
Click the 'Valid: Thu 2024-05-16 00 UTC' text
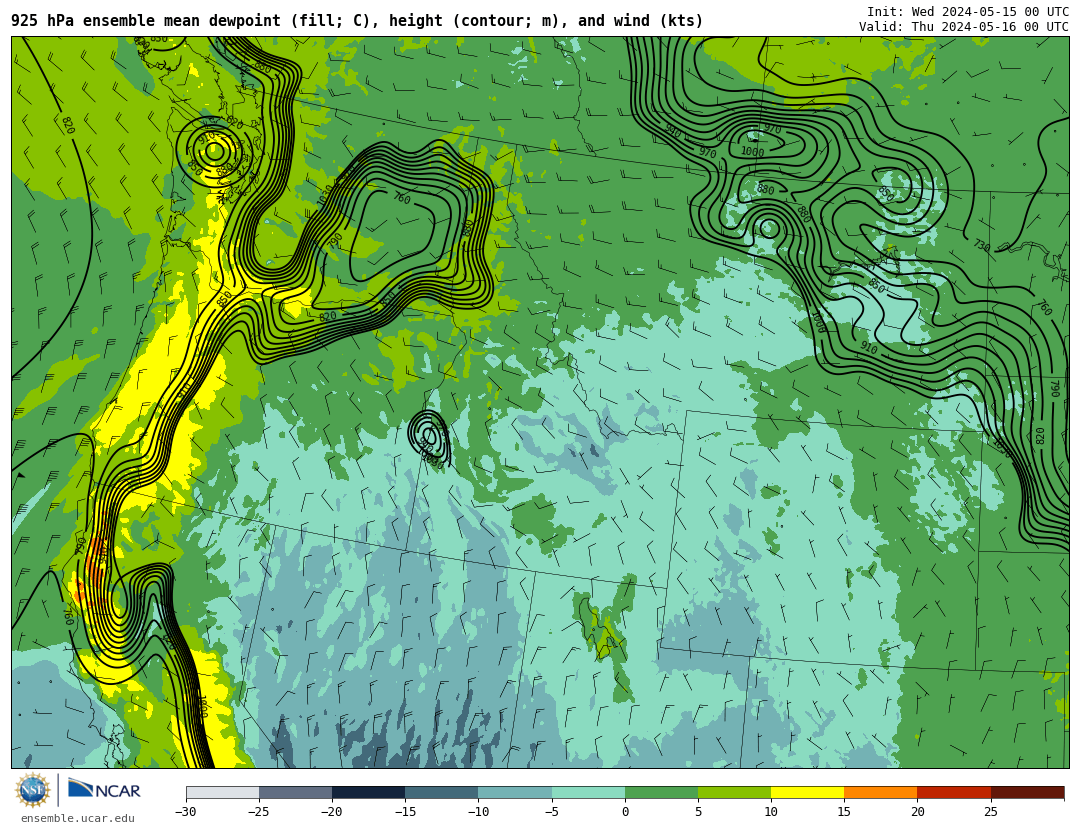(x=964, y=27)
